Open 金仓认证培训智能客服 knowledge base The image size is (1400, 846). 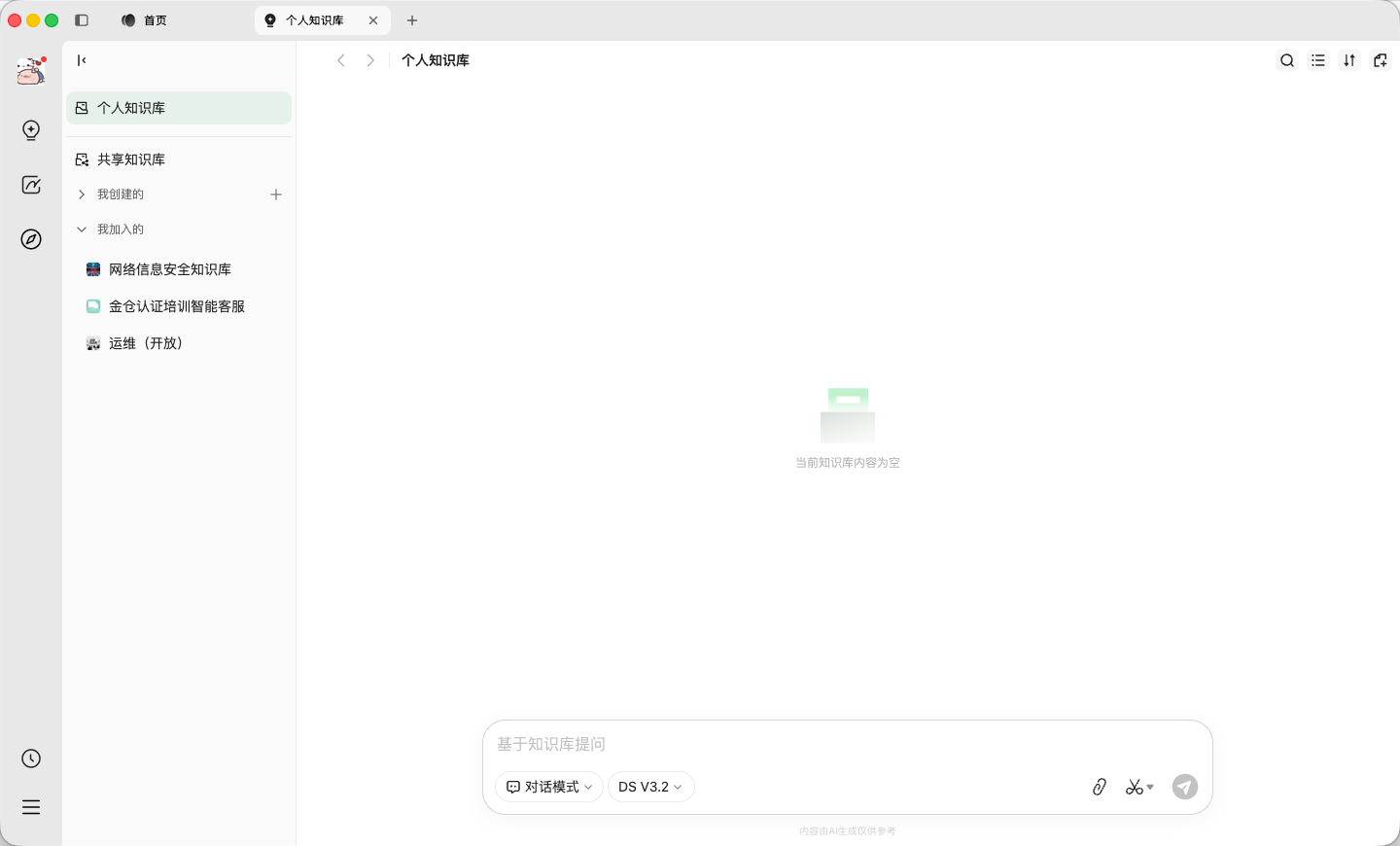click(179, 306)
